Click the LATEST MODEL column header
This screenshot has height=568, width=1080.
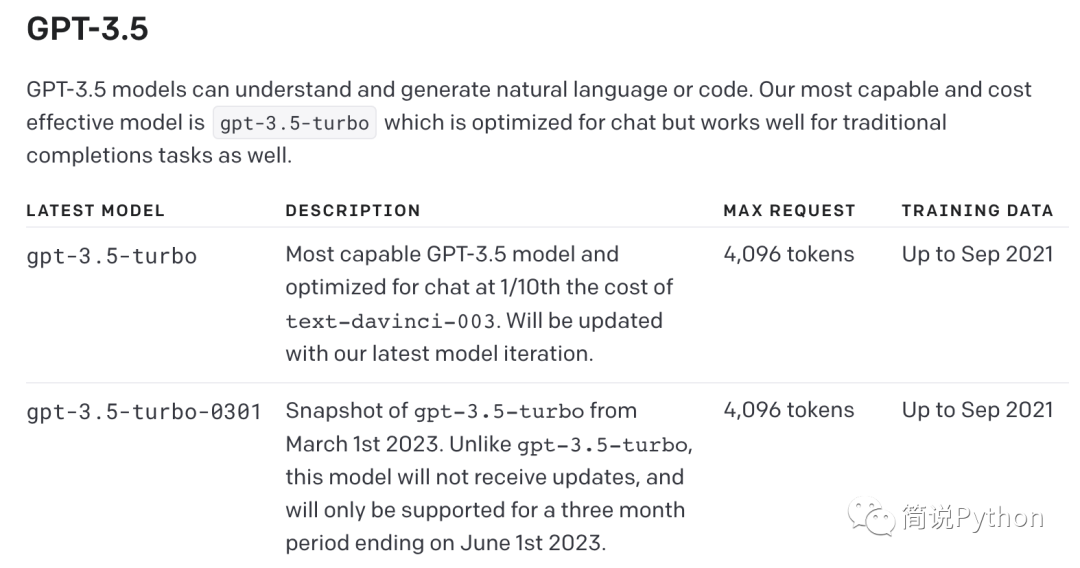[96, 211]
